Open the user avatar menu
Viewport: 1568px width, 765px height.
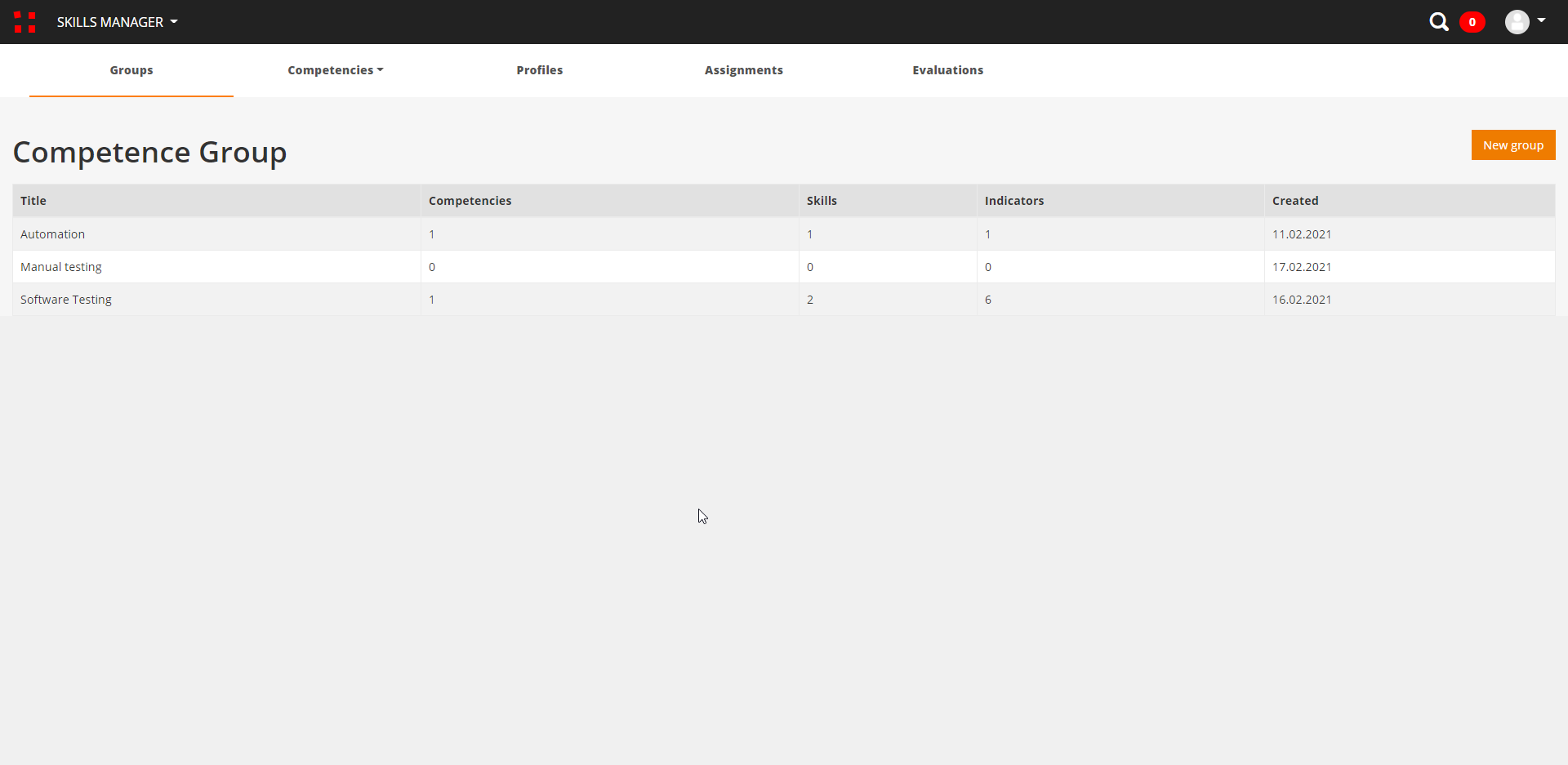point(1517,22)
